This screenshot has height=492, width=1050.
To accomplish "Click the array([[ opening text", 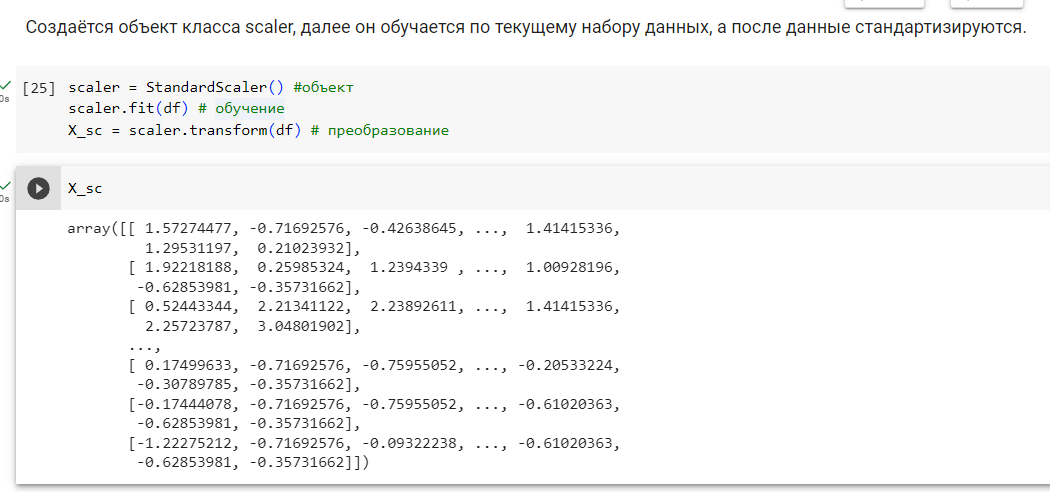I will click(101, 230).
